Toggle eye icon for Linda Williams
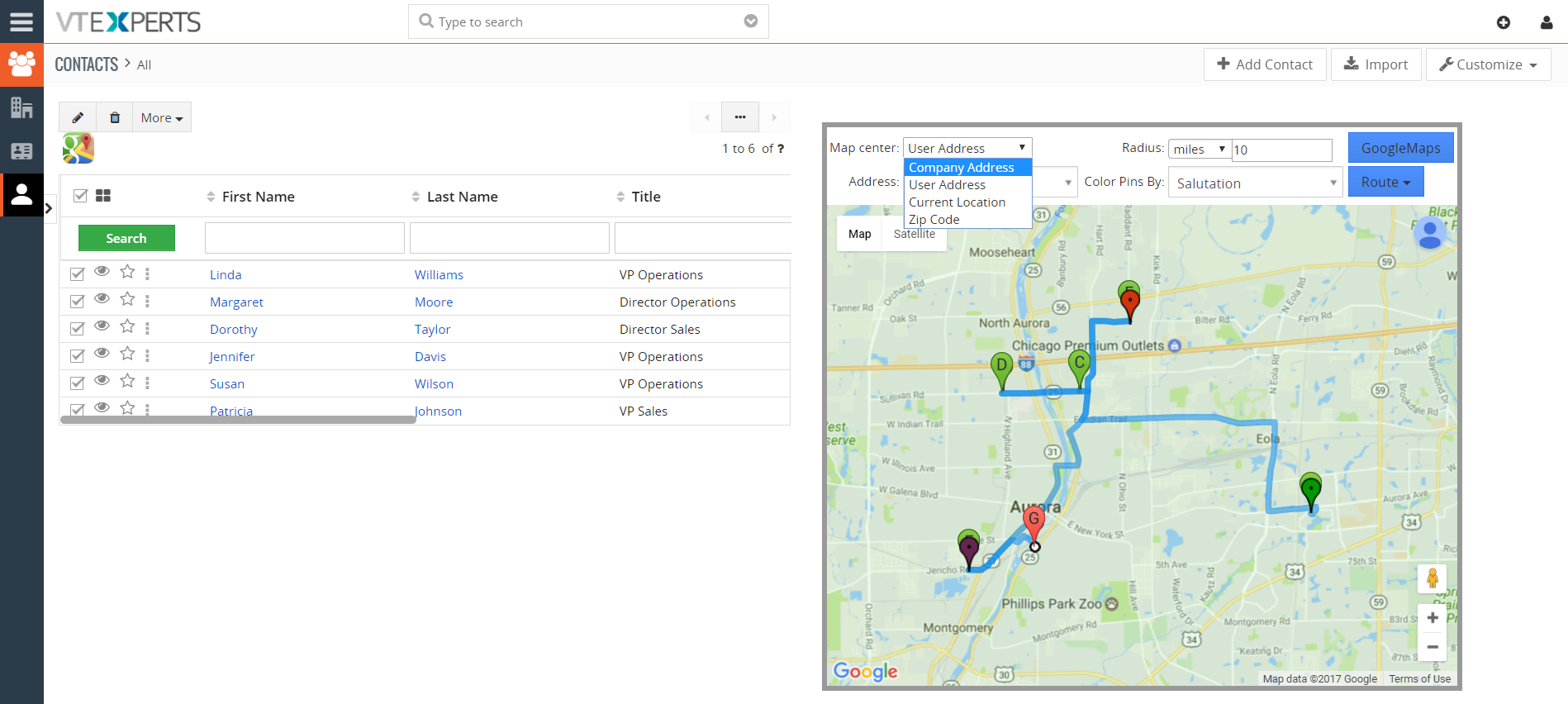Viewport: 1568px width, 704px height. coord(102,271)
